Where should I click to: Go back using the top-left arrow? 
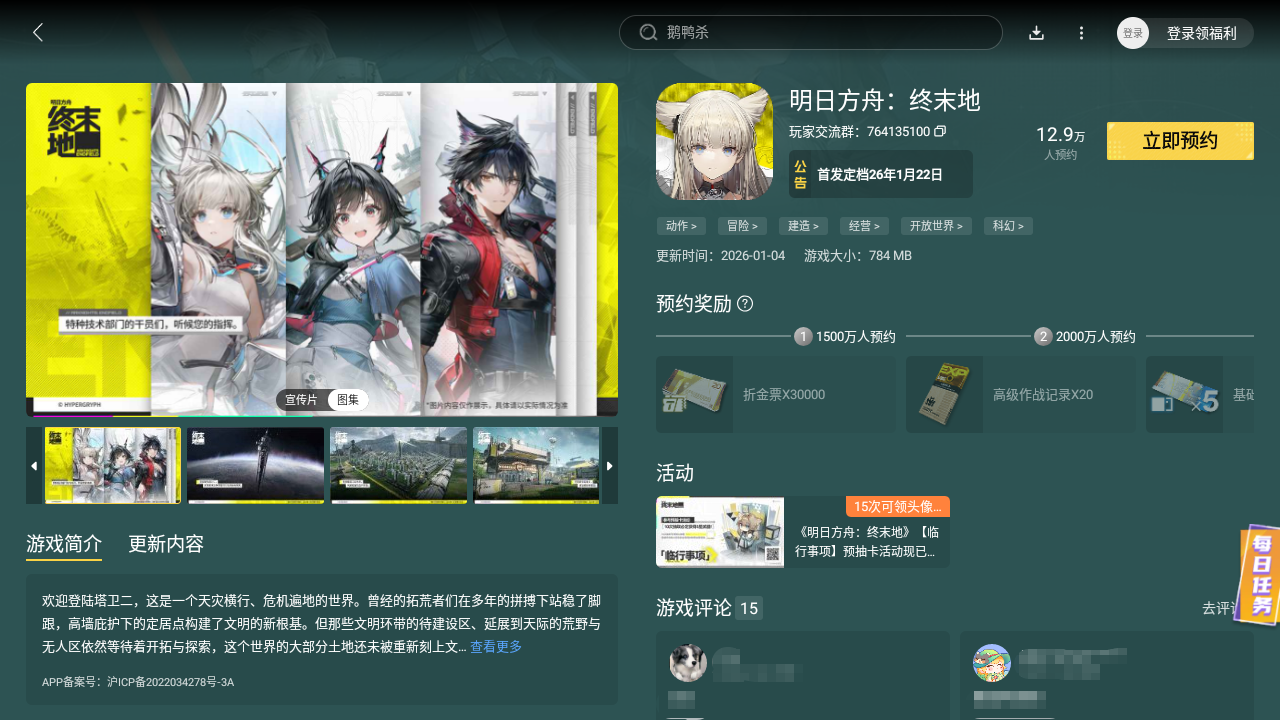38,33
